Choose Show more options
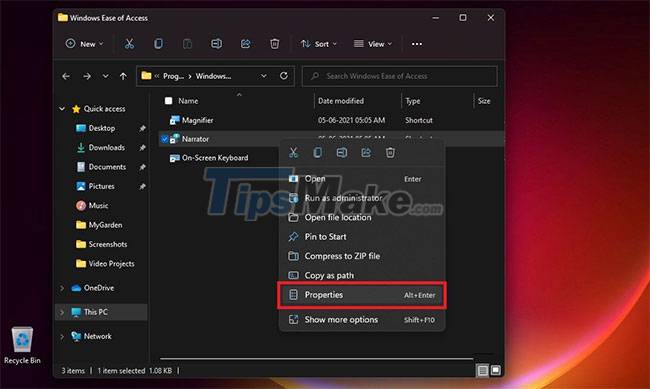 tap(362, 320)
